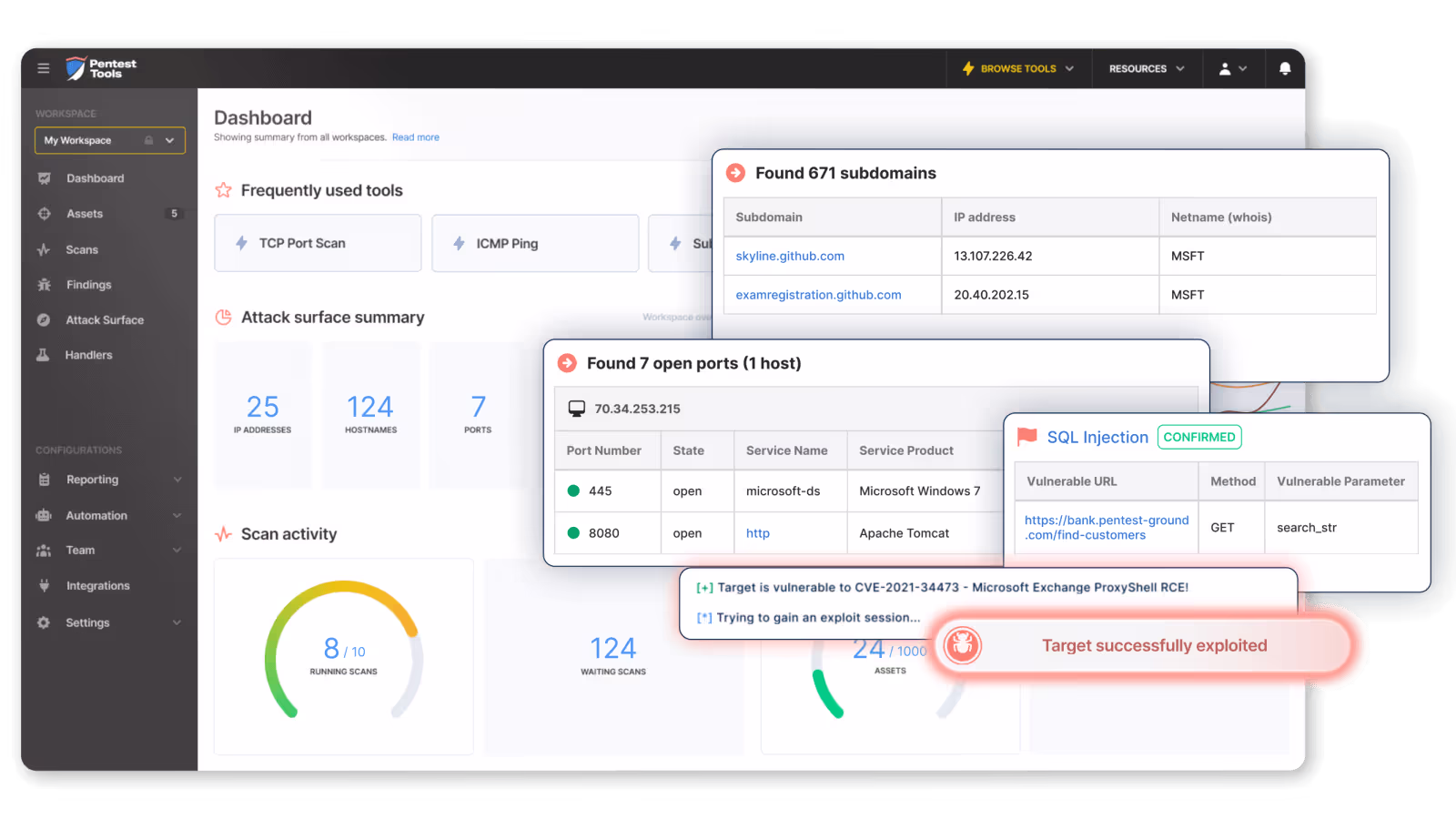Go to Dashboard in sidebar
1456x819 pixels.
pos(95,178)
